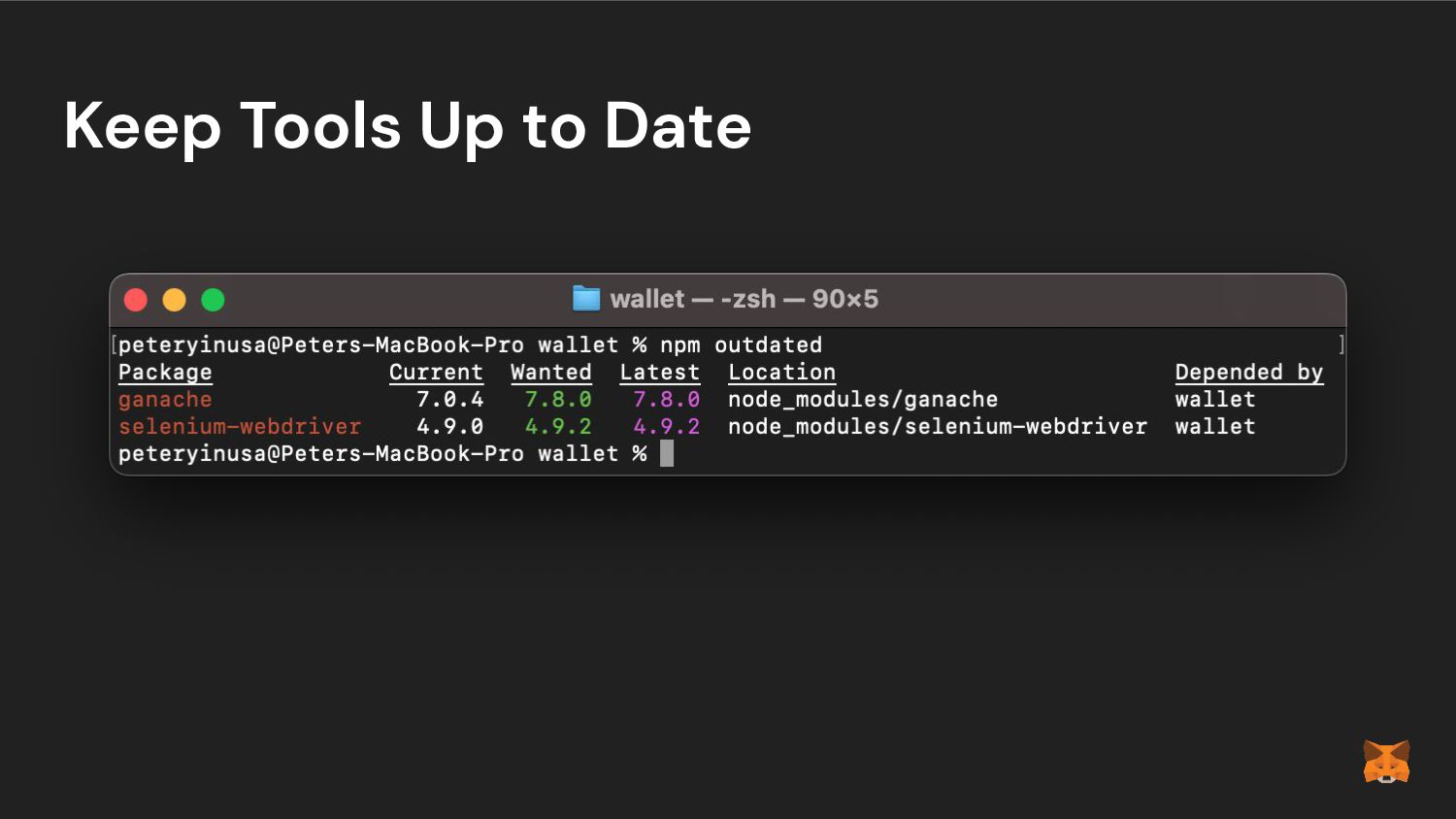Image resolution: width=1456 pixels, height=819 pixels.
Task: Click the green 7.8.0 wanted version
Action: (x=558, y=400)
